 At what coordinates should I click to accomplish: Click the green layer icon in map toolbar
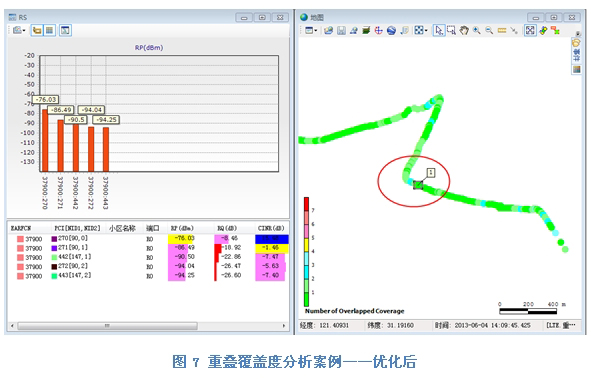coord(366,31)
